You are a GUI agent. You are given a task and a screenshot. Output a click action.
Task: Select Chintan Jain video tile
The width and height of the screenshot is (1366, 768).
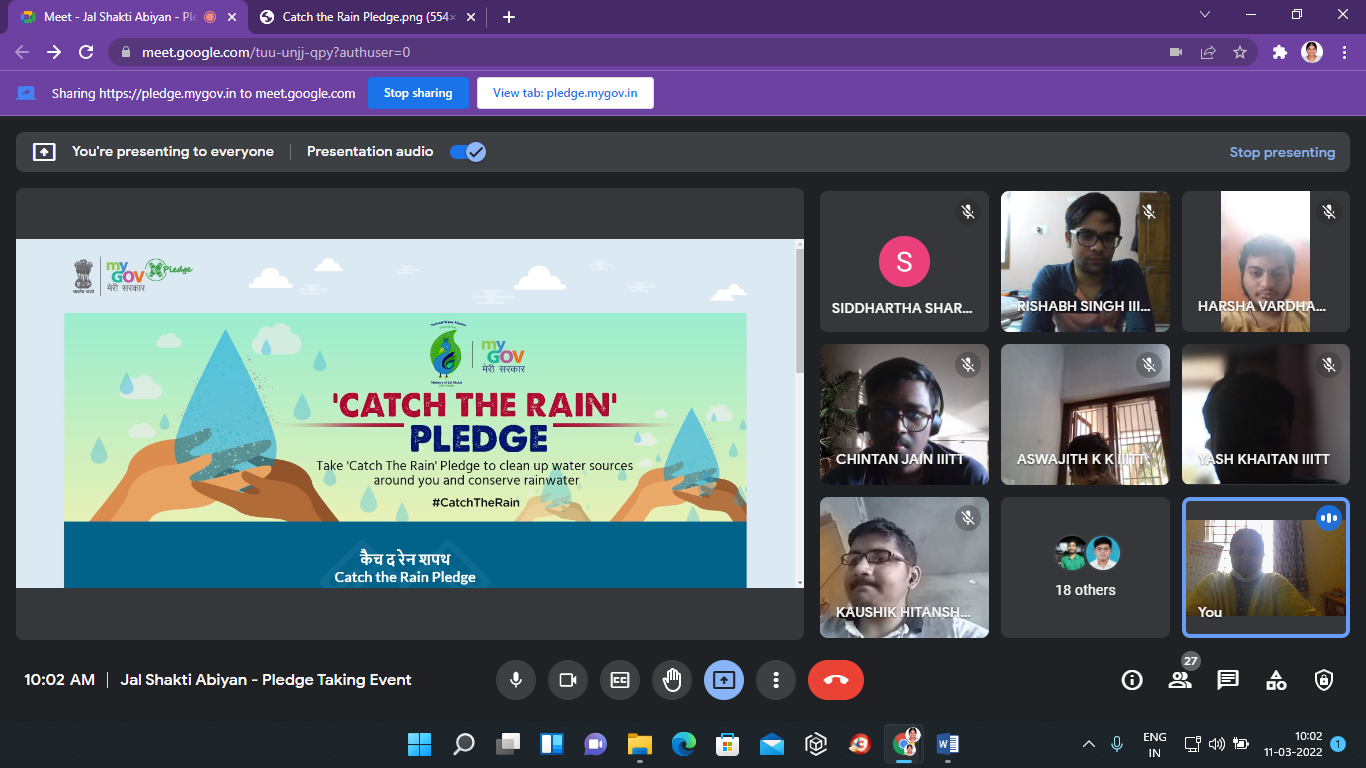[x=904, y=415]
